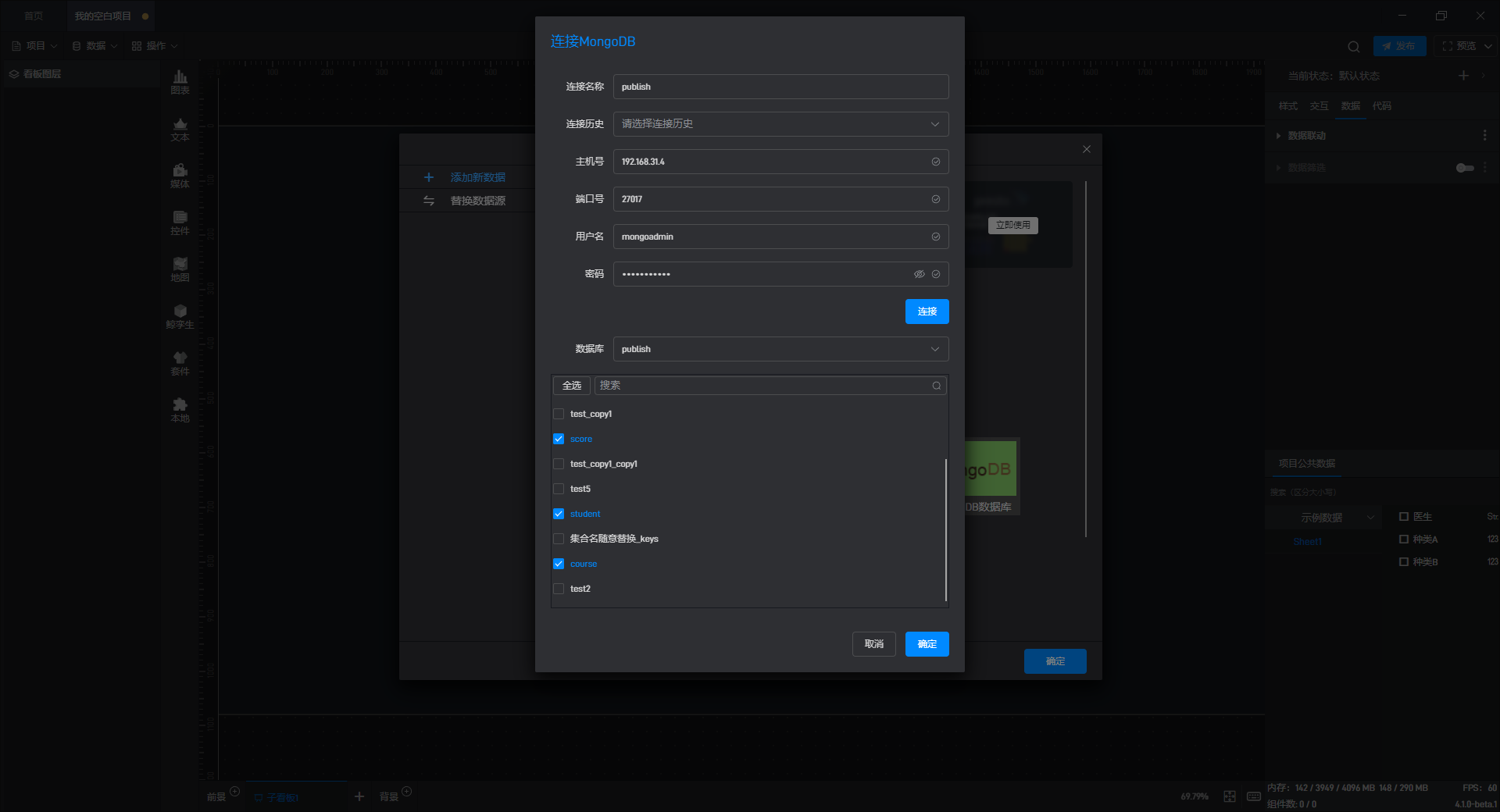Screen dimensions: 1500x812
Task: Click the 看板图层 layers icon
Action: point(14,74)
